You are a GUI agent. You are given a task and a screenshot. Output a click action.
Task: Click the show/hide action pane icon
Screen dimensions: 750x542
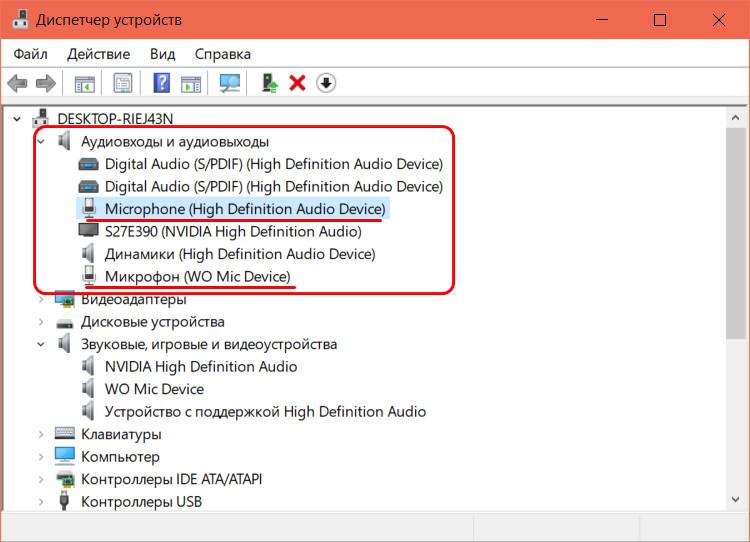pyautogui.click(x=191, y=83)
